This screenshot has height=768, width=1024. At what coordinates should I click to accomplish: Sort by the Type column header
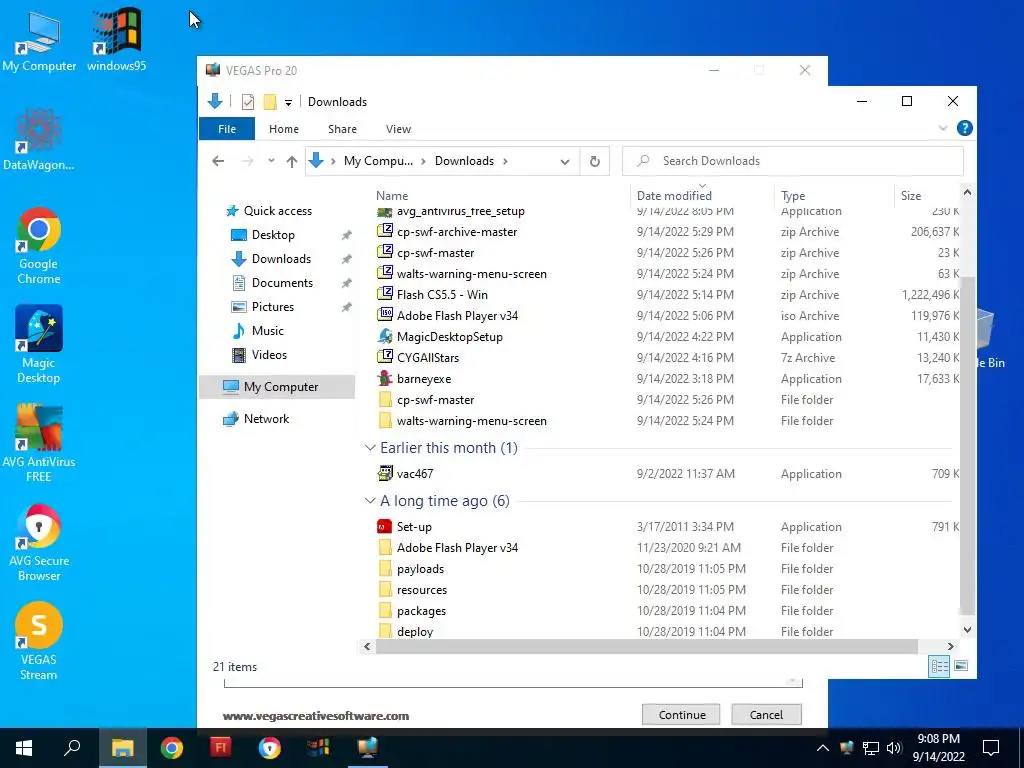(793, 196)
